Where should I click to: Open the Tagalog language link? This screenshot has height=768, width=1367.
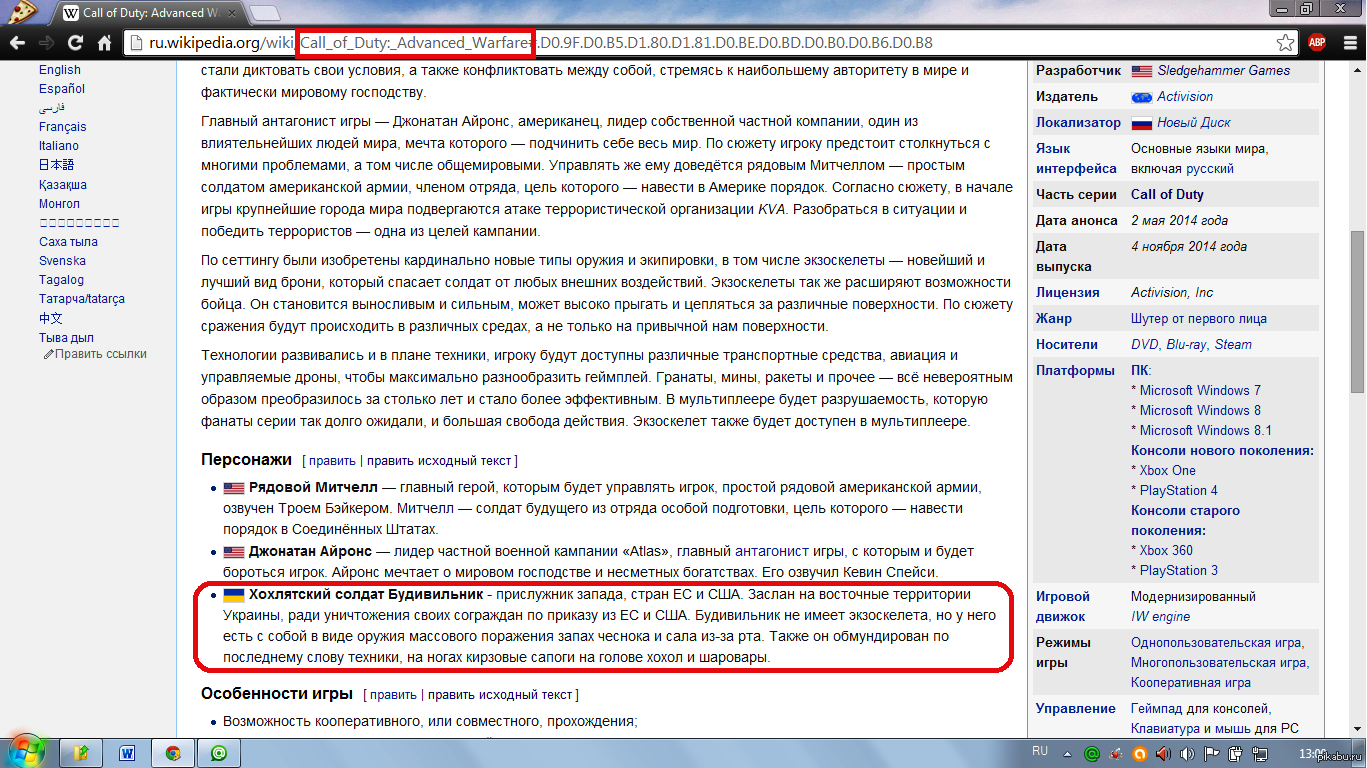pos(61,280)
